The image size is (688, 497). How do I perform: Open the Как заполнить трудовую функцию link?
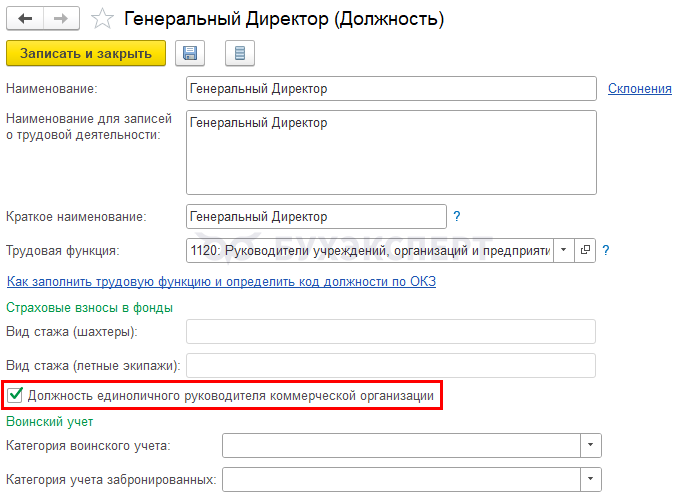tap(221, 281)
